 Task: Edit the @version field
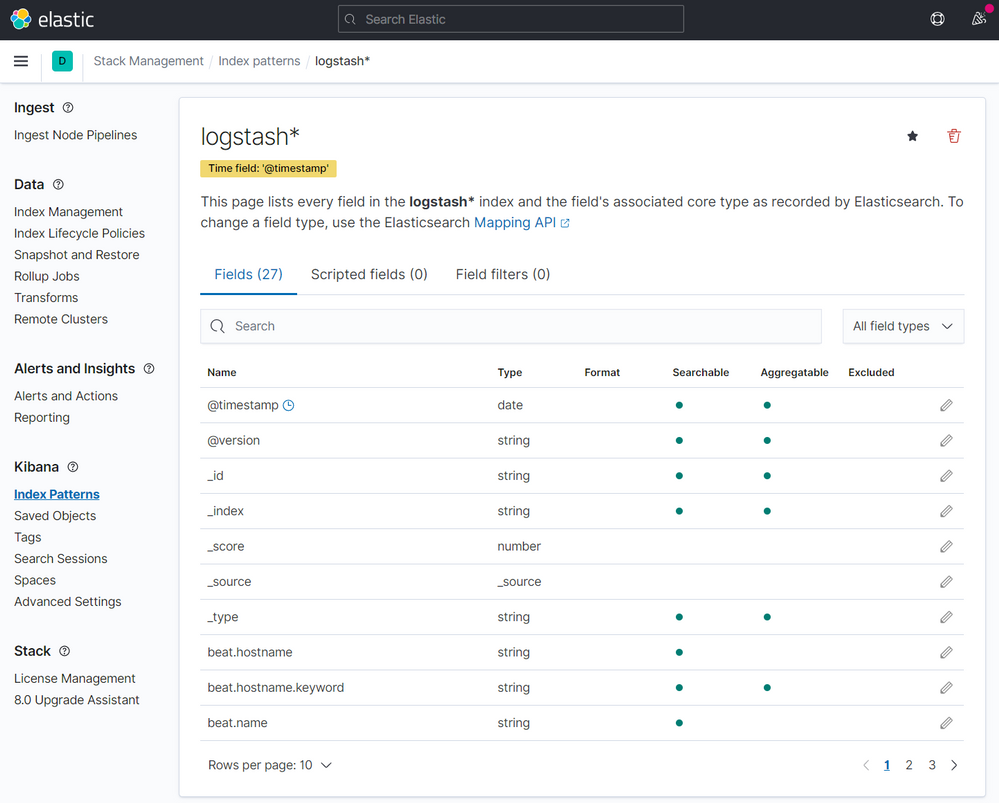946,440
